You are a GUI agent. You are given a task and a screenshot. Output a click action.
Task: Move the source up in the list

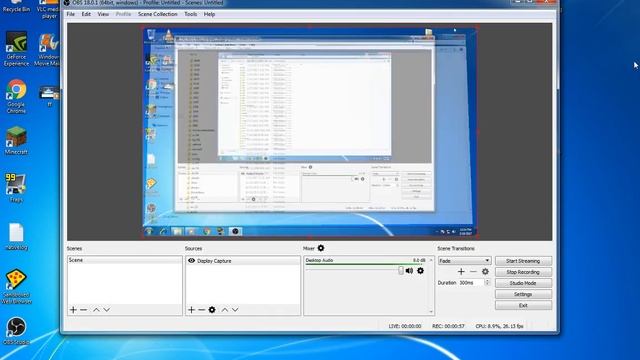(225, 310)
